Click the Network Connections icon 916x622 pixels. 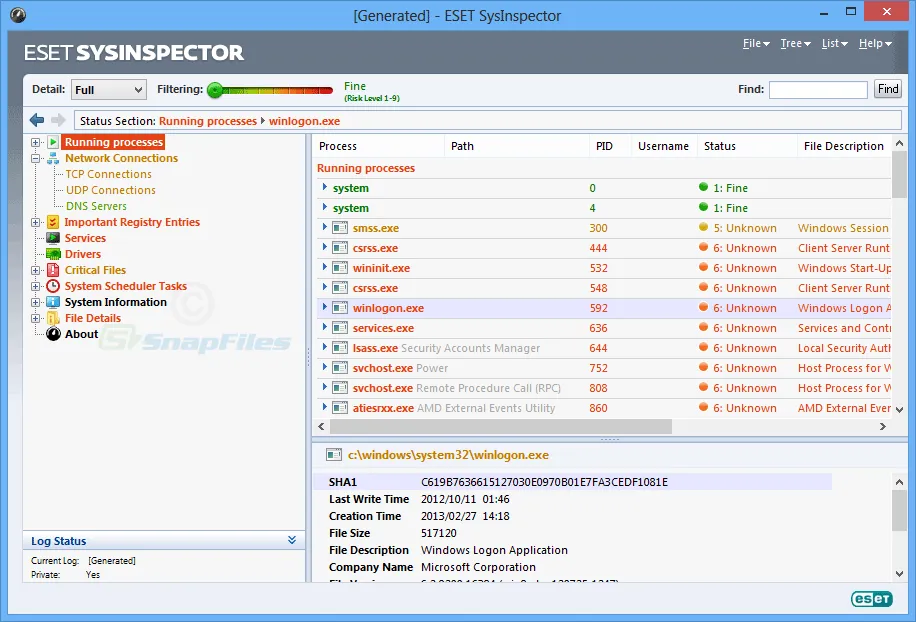click(x=53, y=158)
